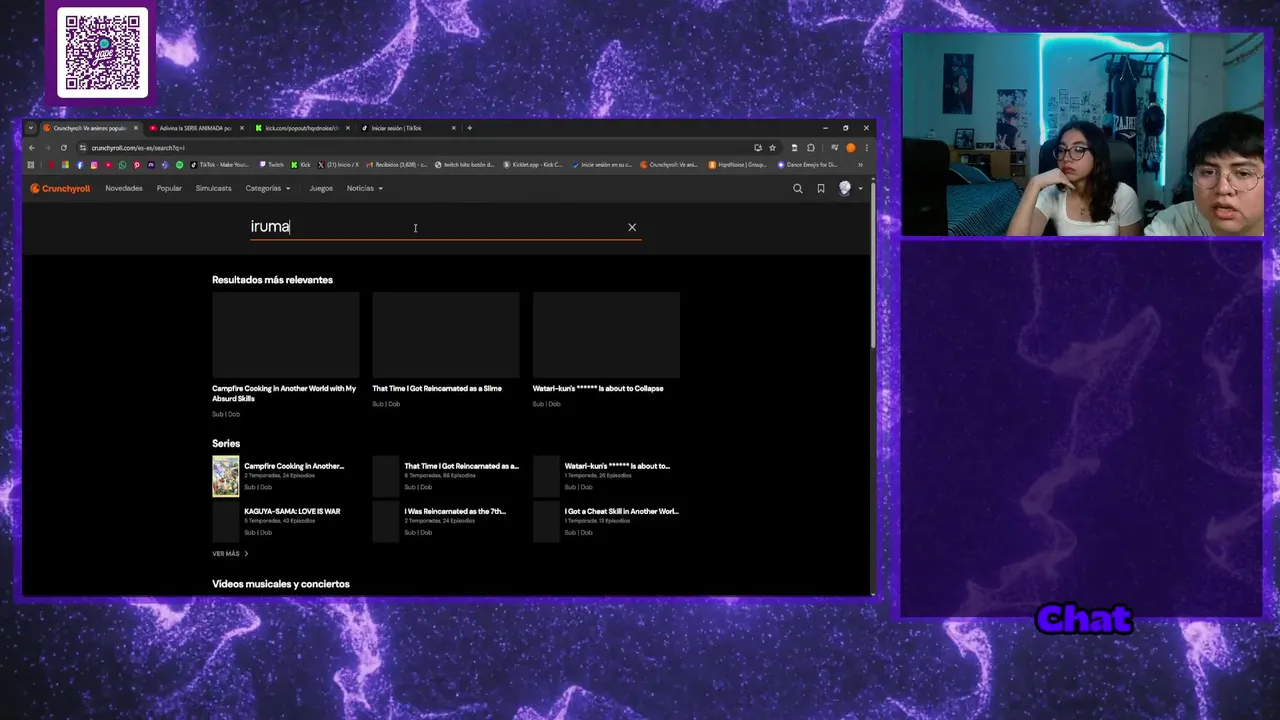This screenshot has width=1280, height=720.
Task: Open the Recibidos Gmail bookmark
Action: (x=396, y=165)
